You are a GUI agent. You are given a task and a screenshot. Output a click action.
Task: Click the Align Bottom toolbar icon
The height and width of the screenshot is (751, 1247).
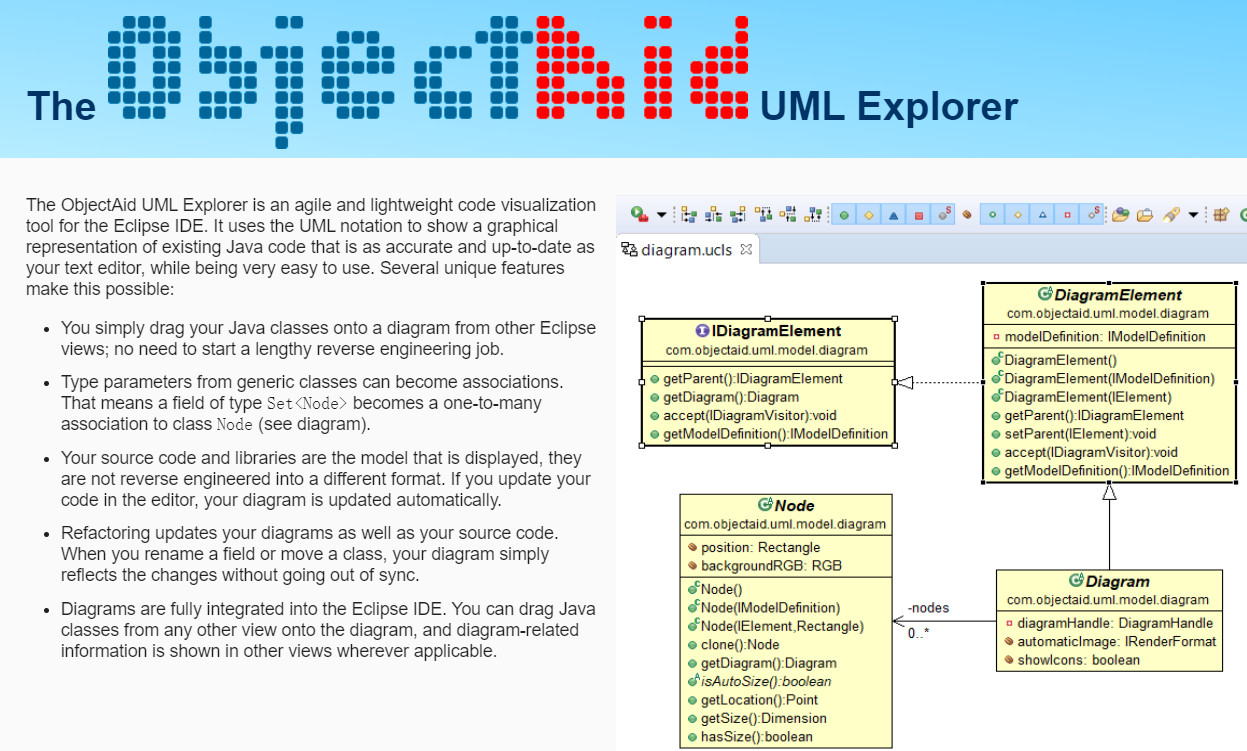tap(813, 215)
